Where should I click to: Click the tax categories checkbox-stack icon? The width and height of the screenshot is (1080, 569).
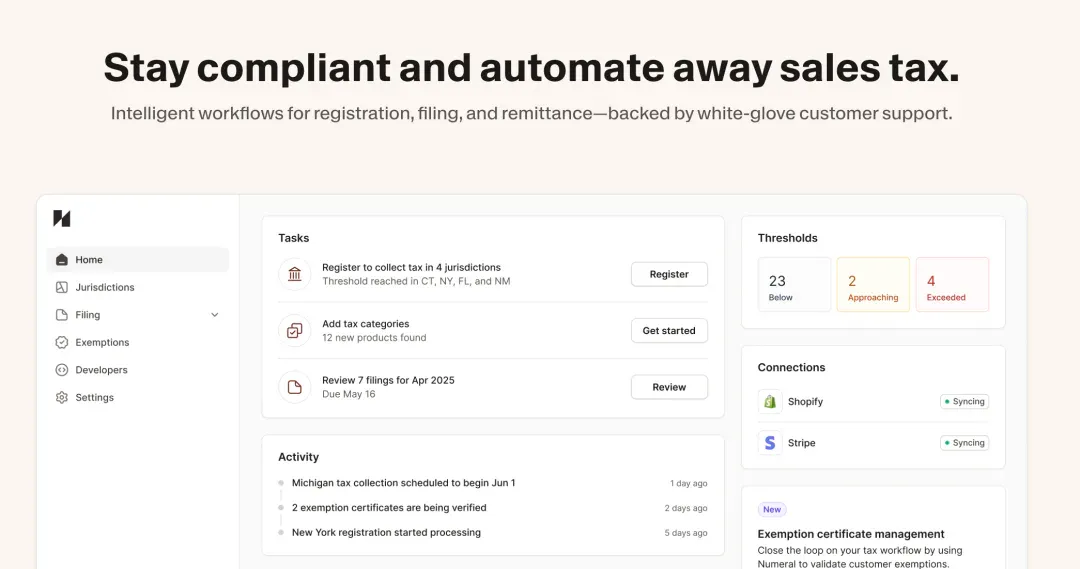[294, 331]
